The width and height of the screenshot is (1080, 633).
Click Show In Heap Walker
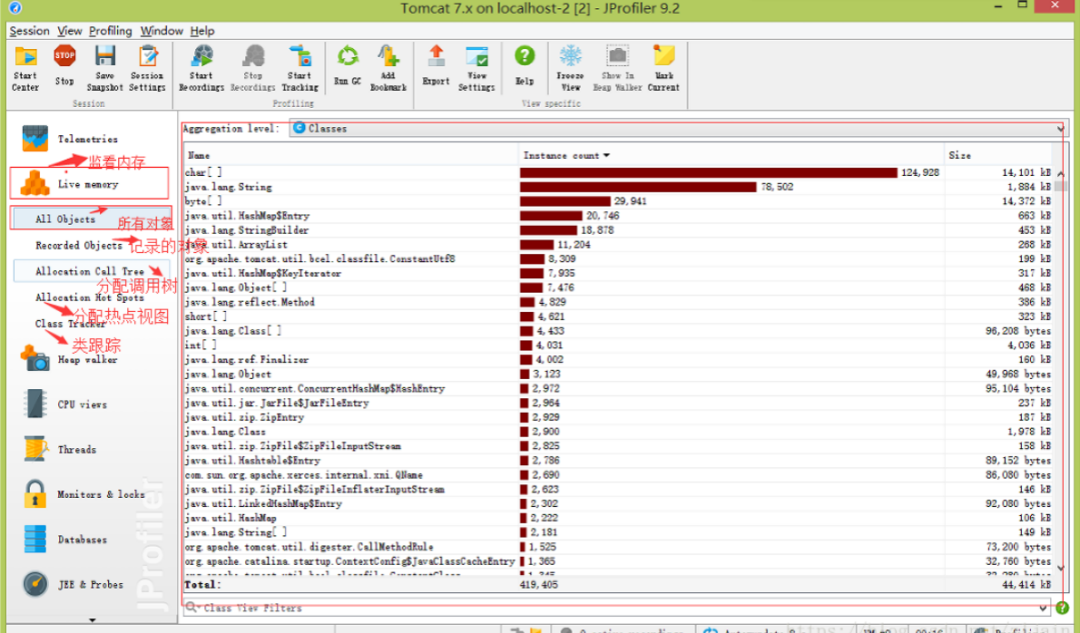coord(617,68)
